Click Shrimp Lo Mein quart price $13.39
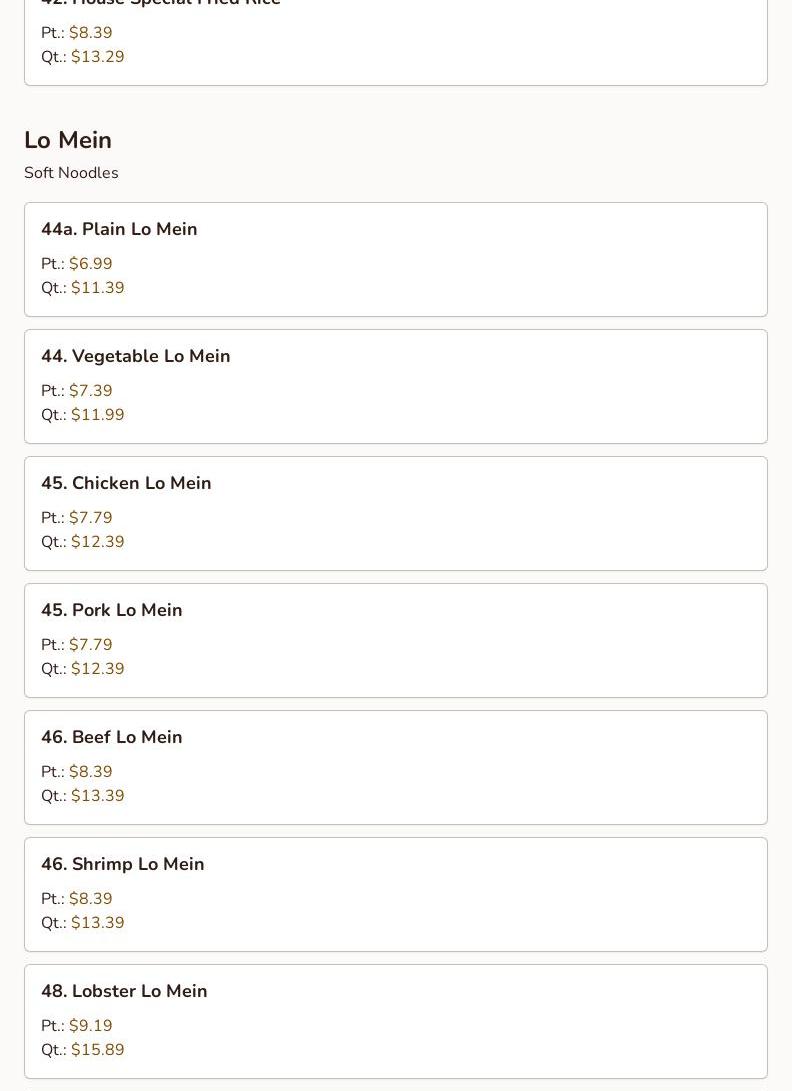 point(97,923)
